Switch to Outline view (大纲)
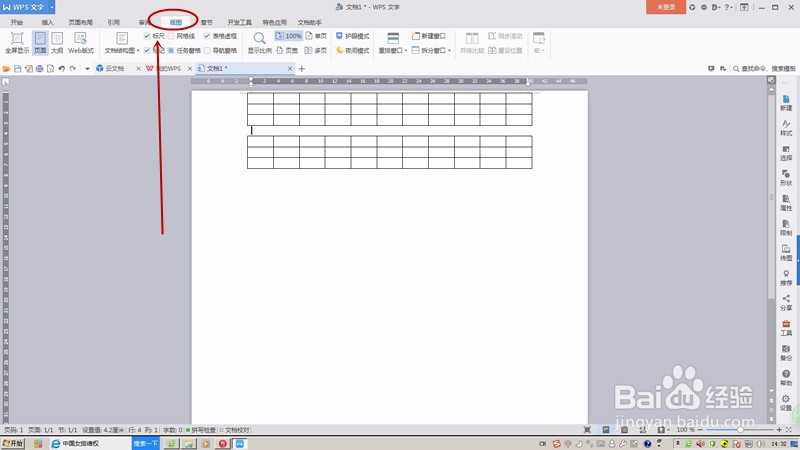This screenshot has width=800, height=450. point(57,42)
